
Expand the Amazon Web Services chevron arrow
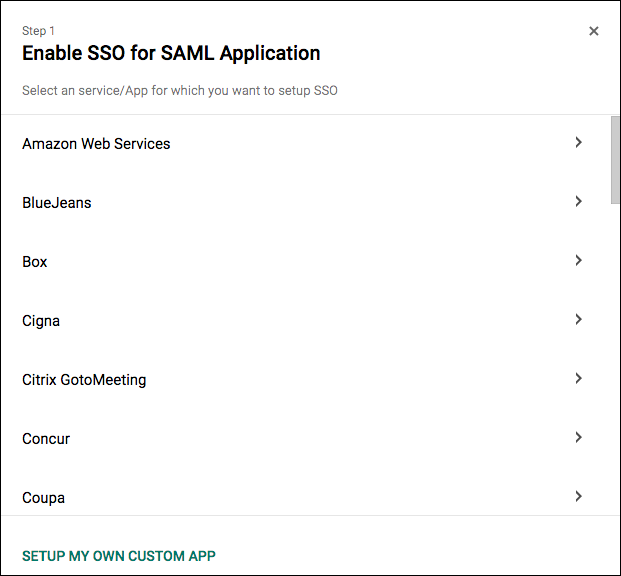pyautogui.click(x=579, y=143)
